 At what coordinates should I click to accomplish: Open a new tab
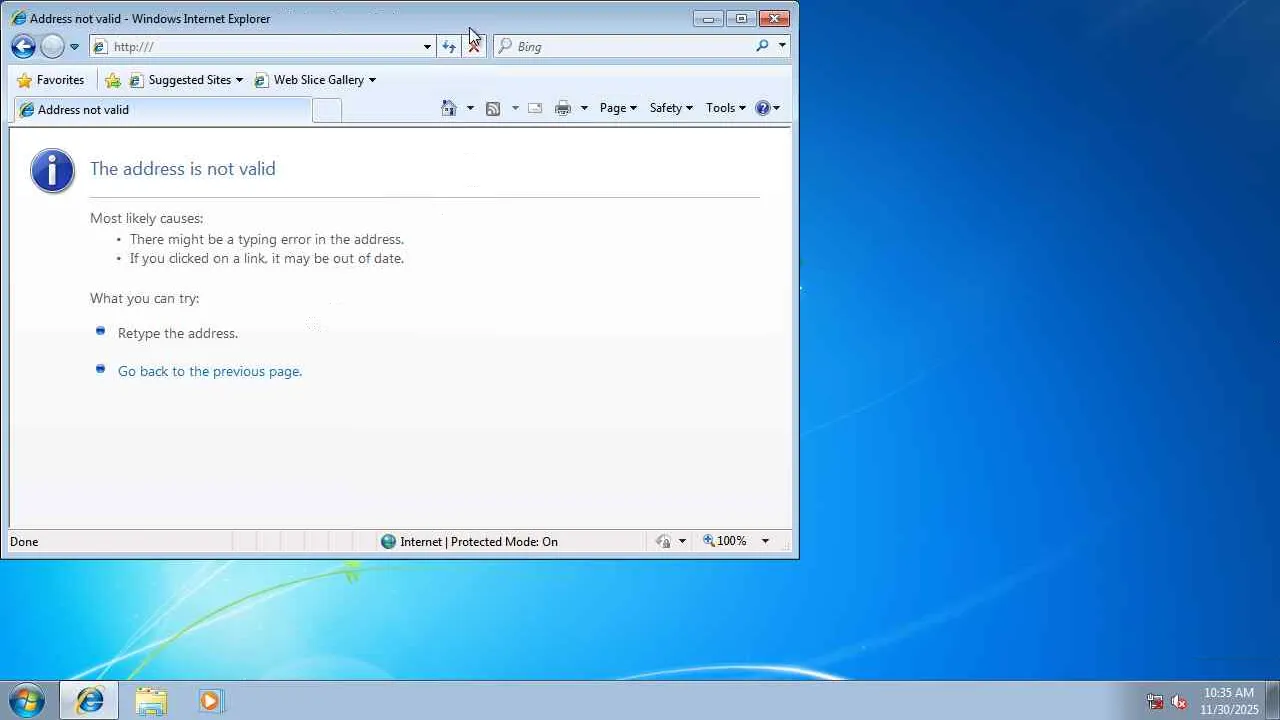(327, 110)
